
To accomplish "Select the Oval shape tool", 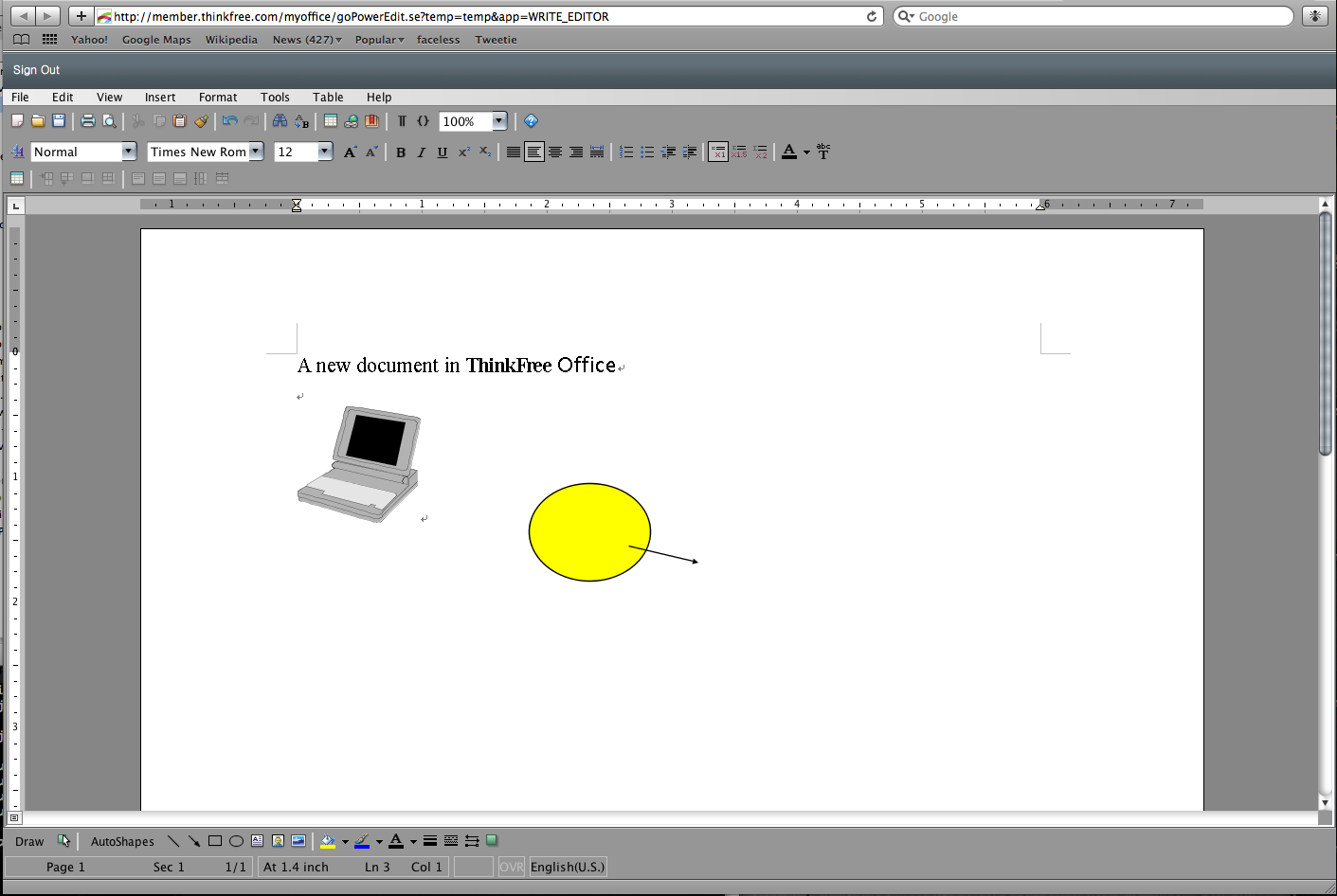I will point(236,841).
